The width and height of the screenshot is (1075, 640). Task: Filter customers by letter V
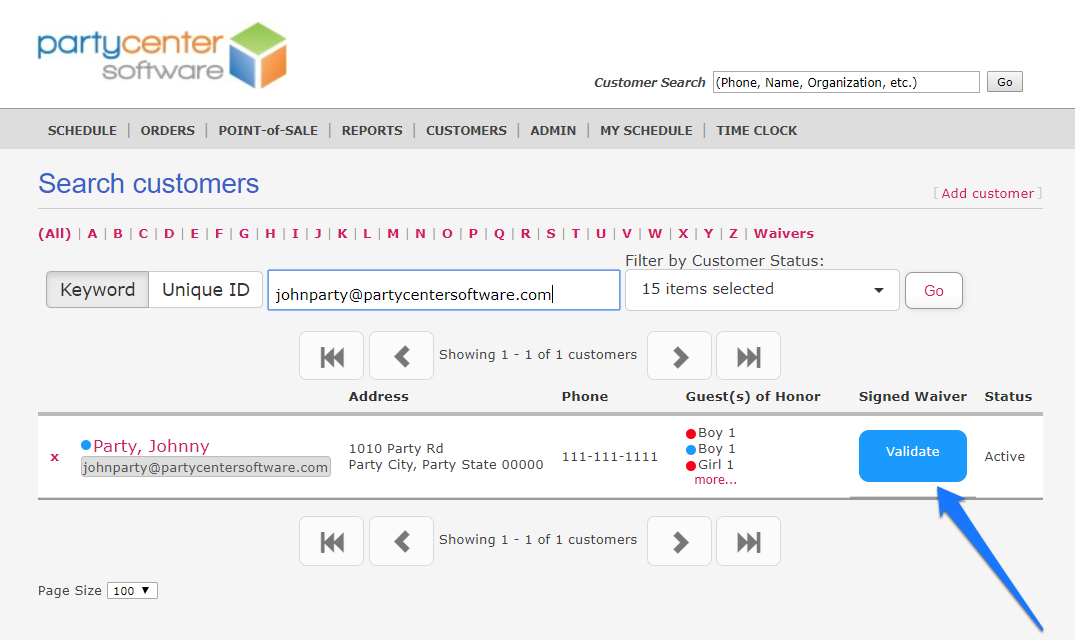627,234
